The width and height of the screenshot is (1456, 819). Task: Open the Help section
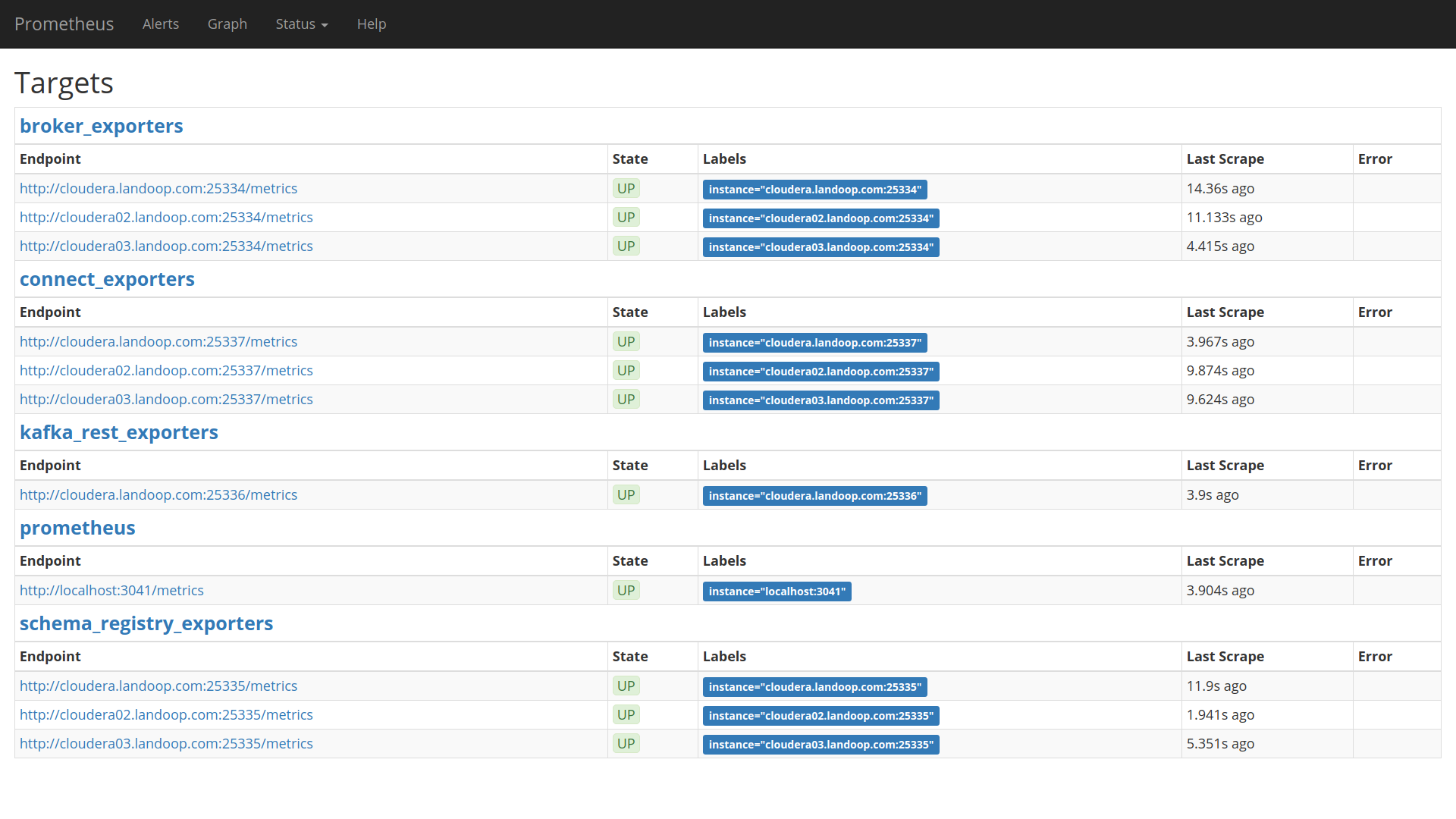pos(369,23)
